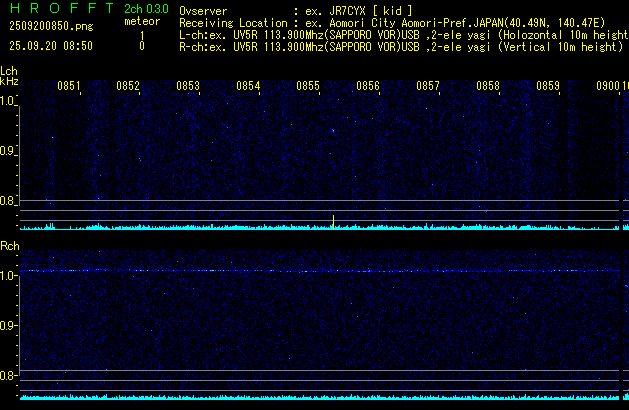Click the white signal spike in Lch

pos(332,219)
